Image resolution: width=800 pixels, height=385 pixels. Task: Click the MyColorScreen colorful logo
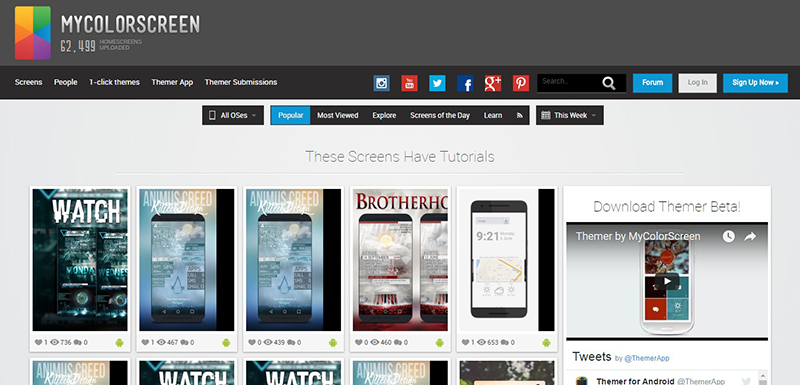click(33, 33)
